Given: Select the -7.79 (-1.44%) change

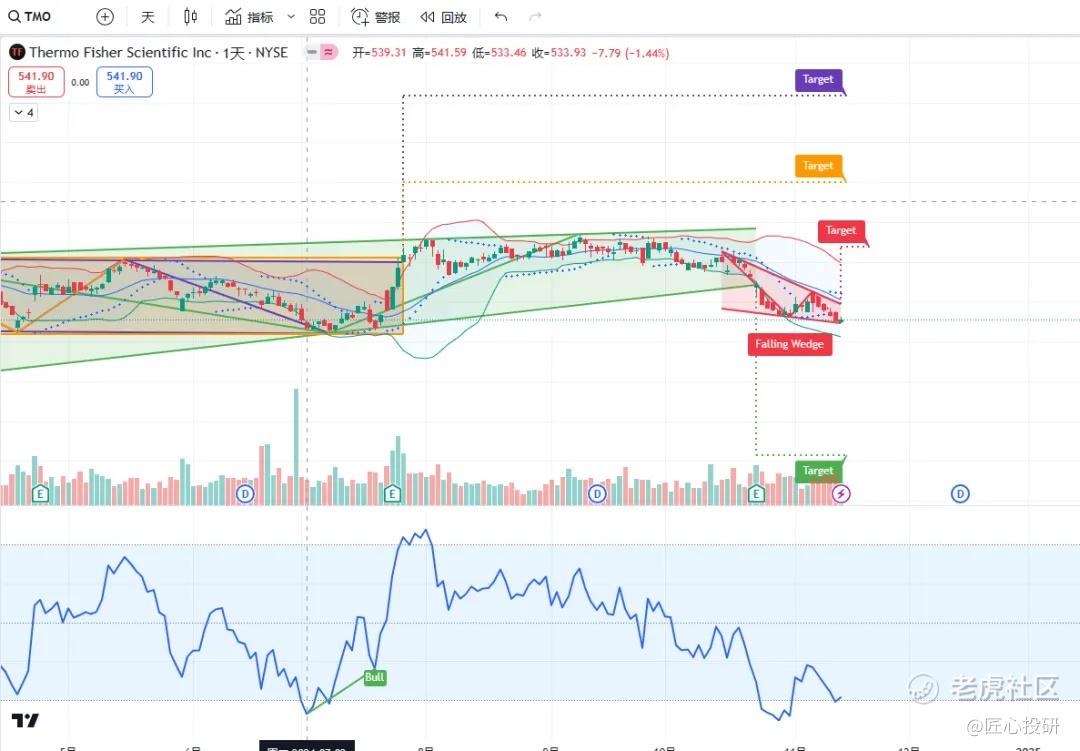Looking at the screenshot, I should (x=630, y=53).
